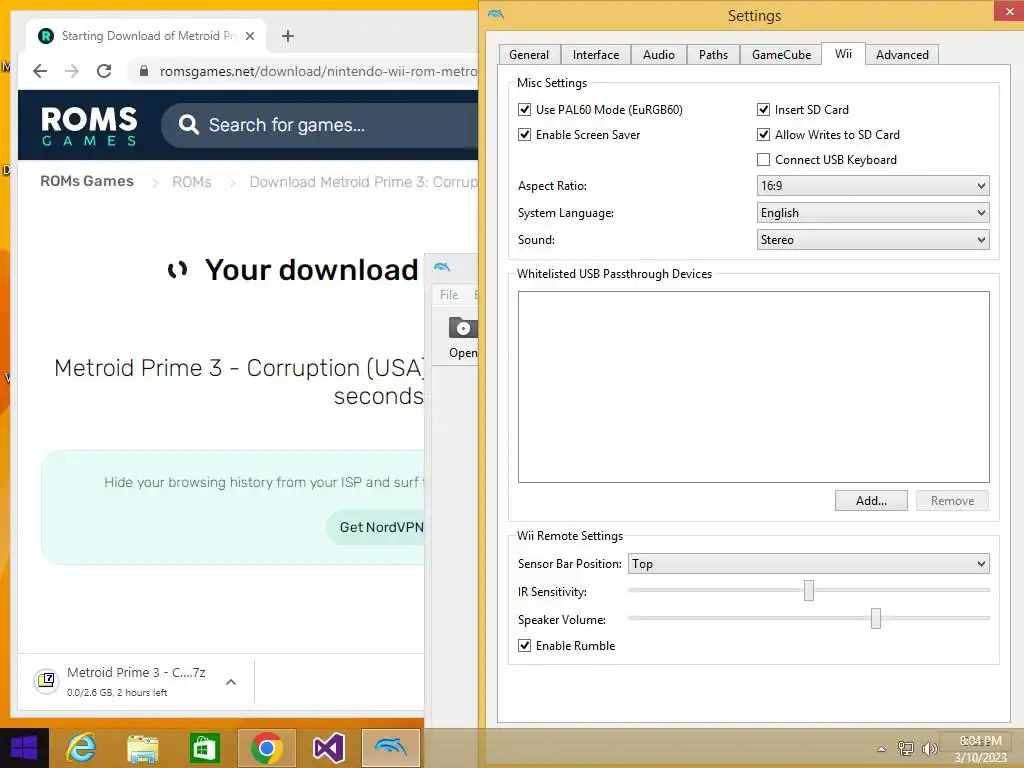The image size is (1024, 768).
Task: Click the Whitelisted USB devices list box
Action: tap(754, 387)
